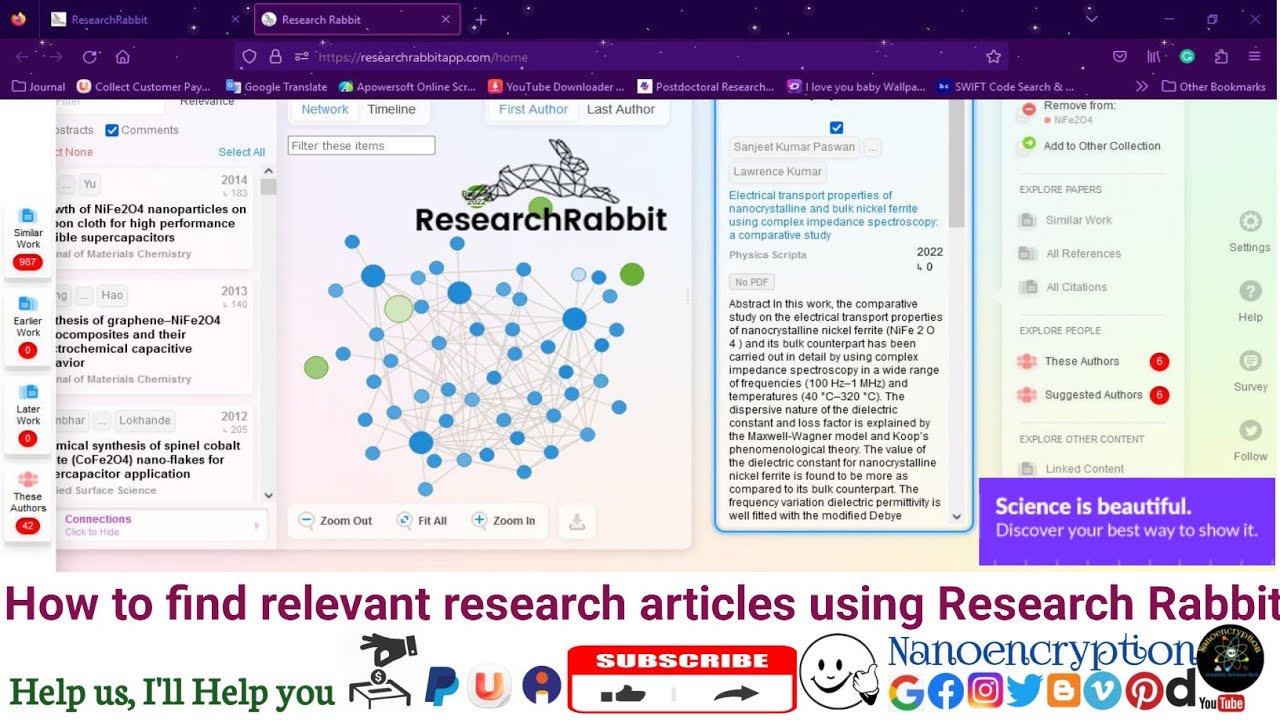
Task: Remove paper from NiFe2O4 collection
Action: tap(1079, 112)
